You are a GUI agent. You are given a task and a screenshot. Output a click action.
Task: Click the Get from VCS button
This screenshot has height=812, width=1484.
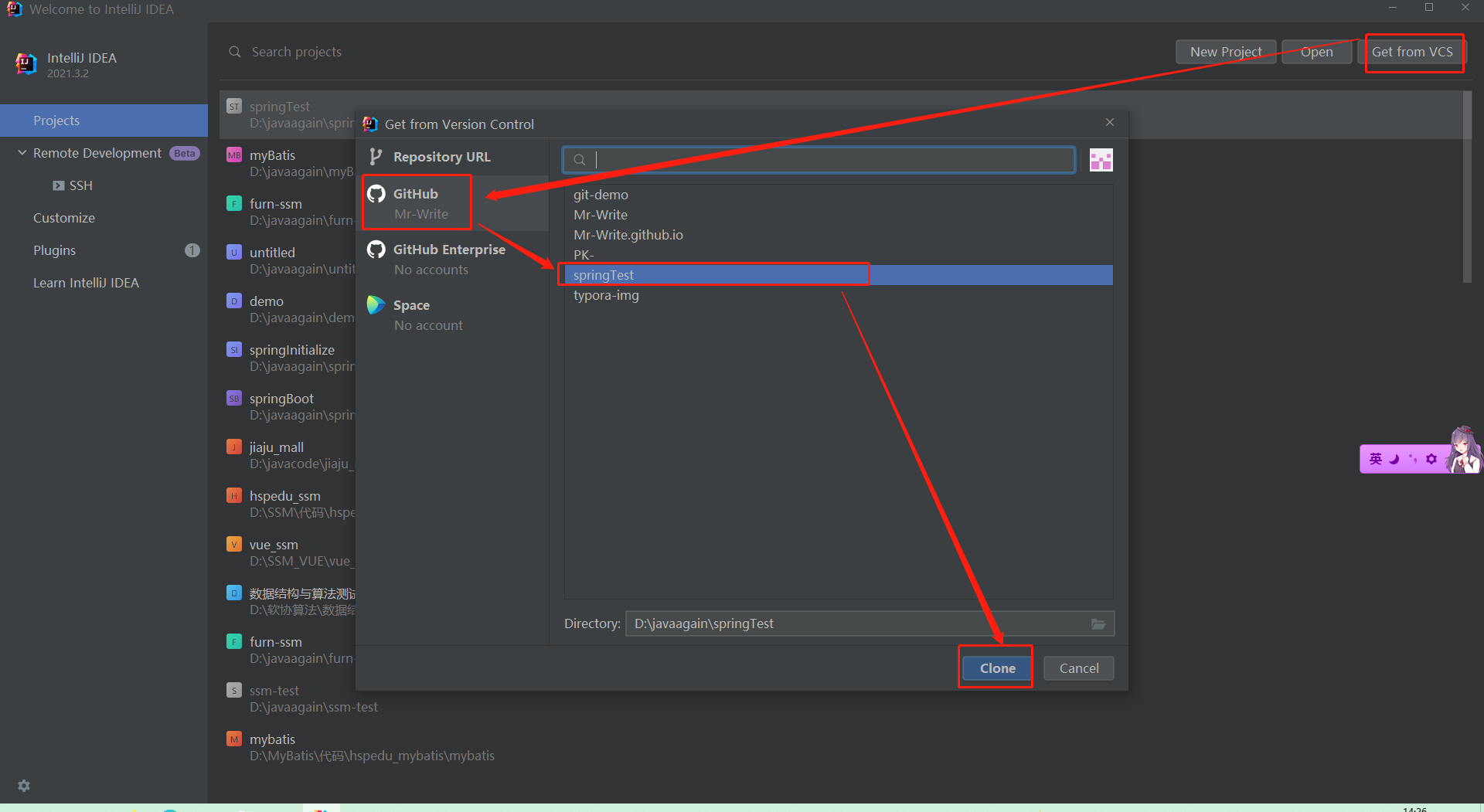click(x=1411, y=52)
